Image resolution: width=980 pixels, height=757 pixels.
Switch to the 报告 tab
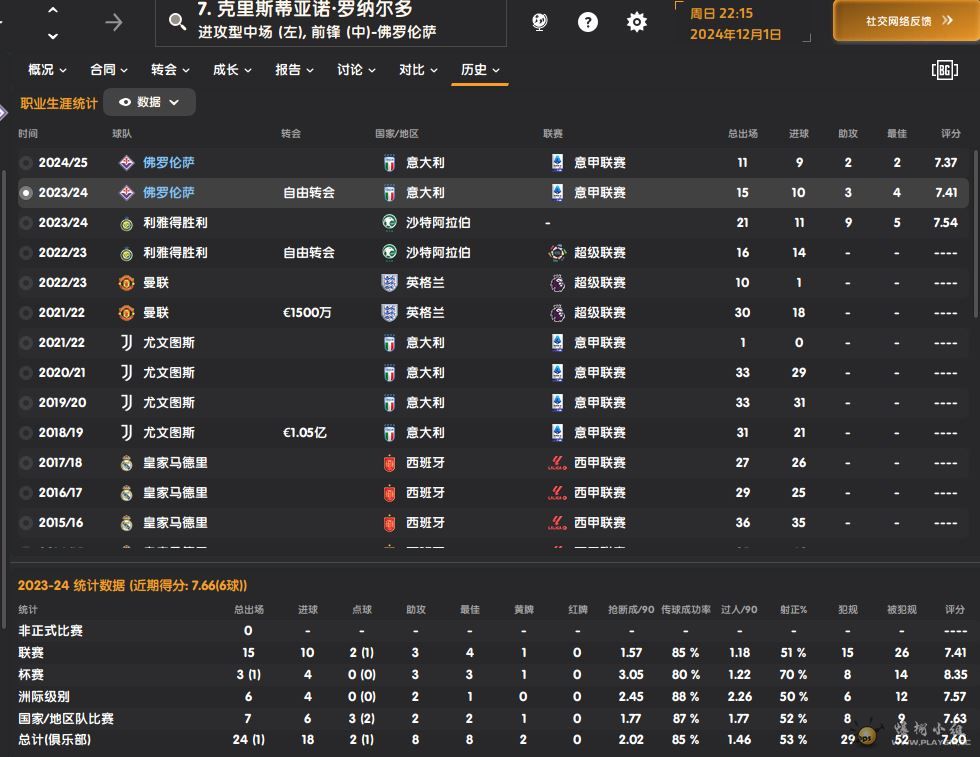point(294,70)
